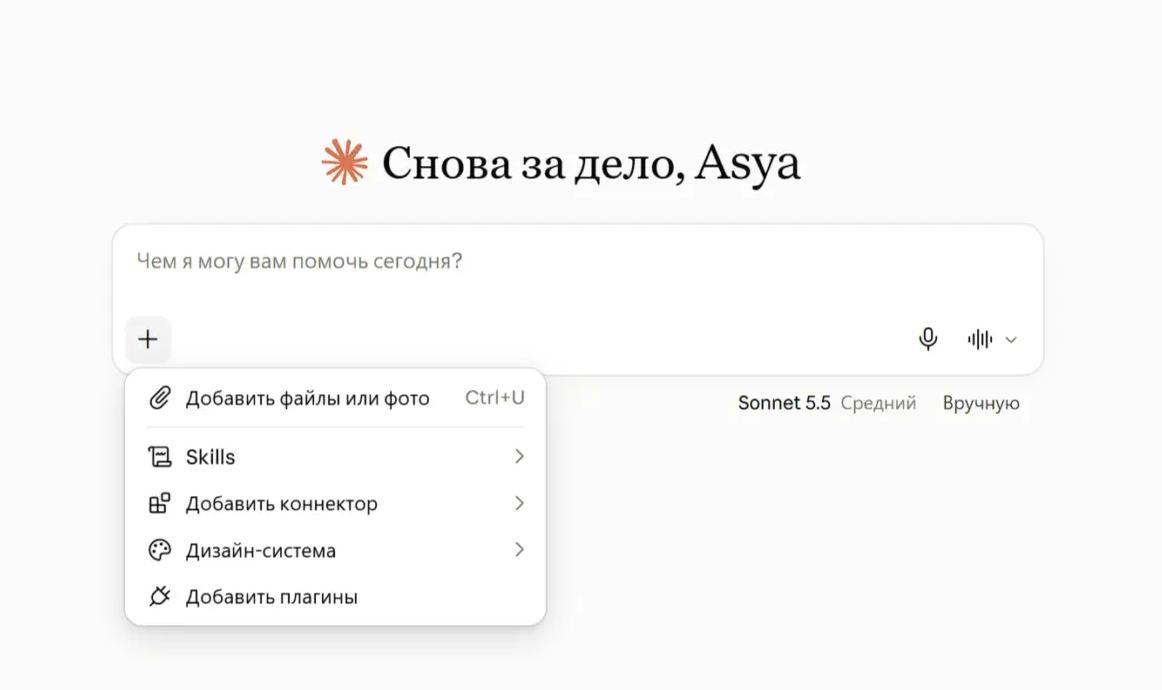
Task: Expand the 'Дизайн-система' submenu arrow
Action: (x=519, y=550)
